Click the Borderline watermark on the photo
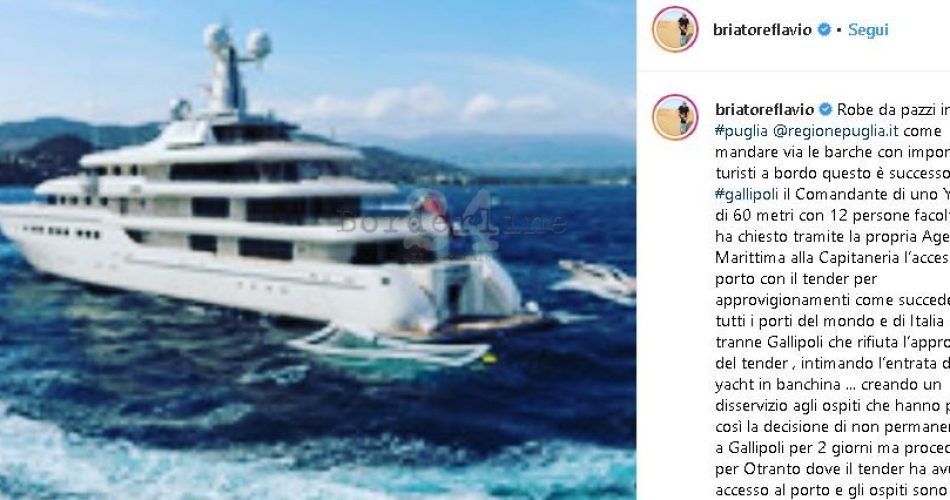 coord(451,222)
